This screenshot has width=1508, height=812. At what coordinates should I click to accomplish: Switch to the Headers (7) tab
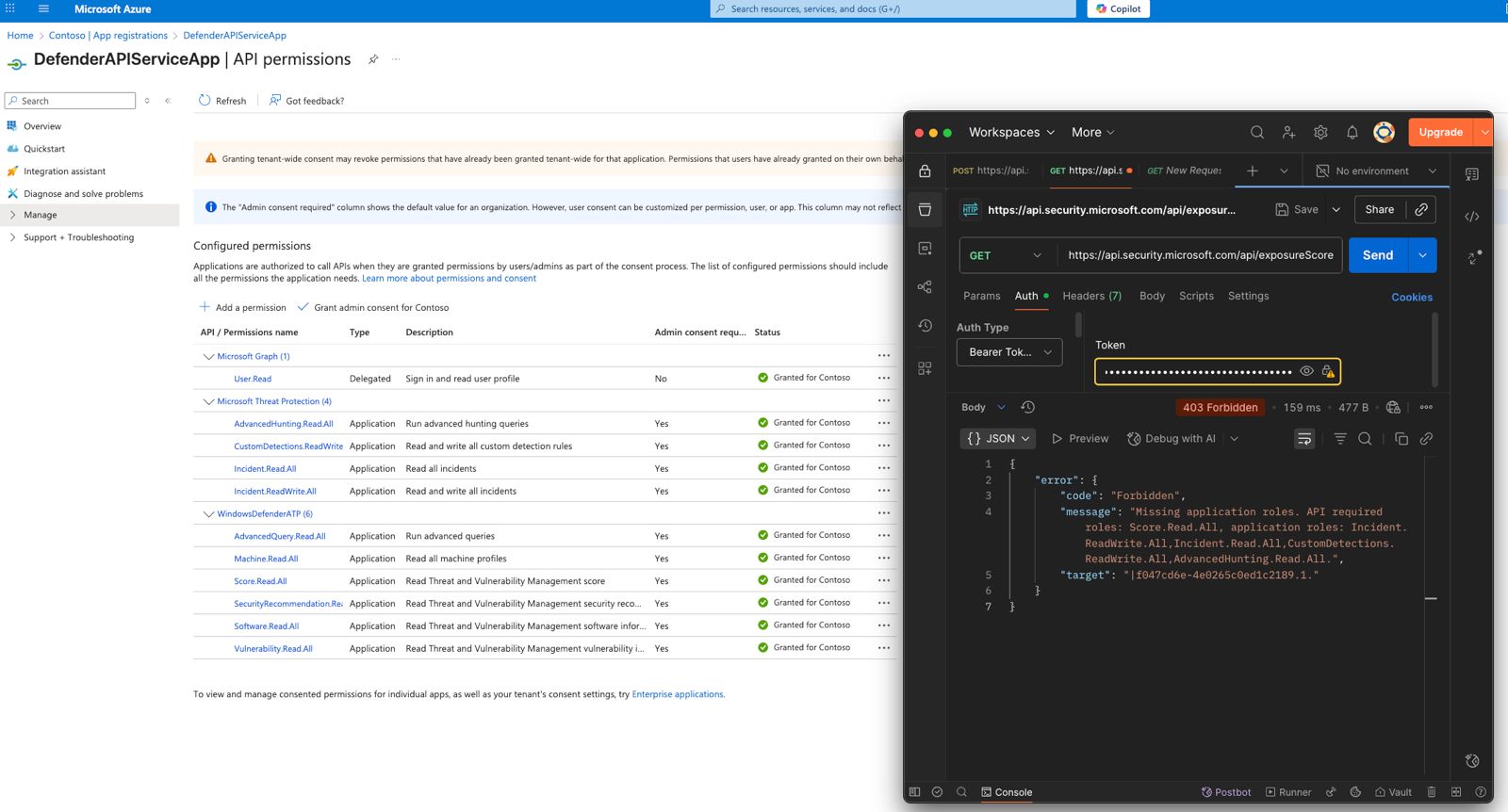[1091, 296]
